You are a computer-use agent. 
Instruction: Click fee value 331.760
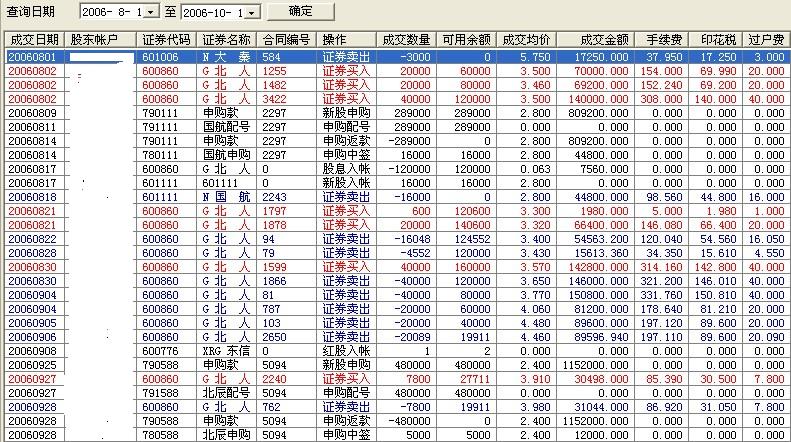[661, 295]
